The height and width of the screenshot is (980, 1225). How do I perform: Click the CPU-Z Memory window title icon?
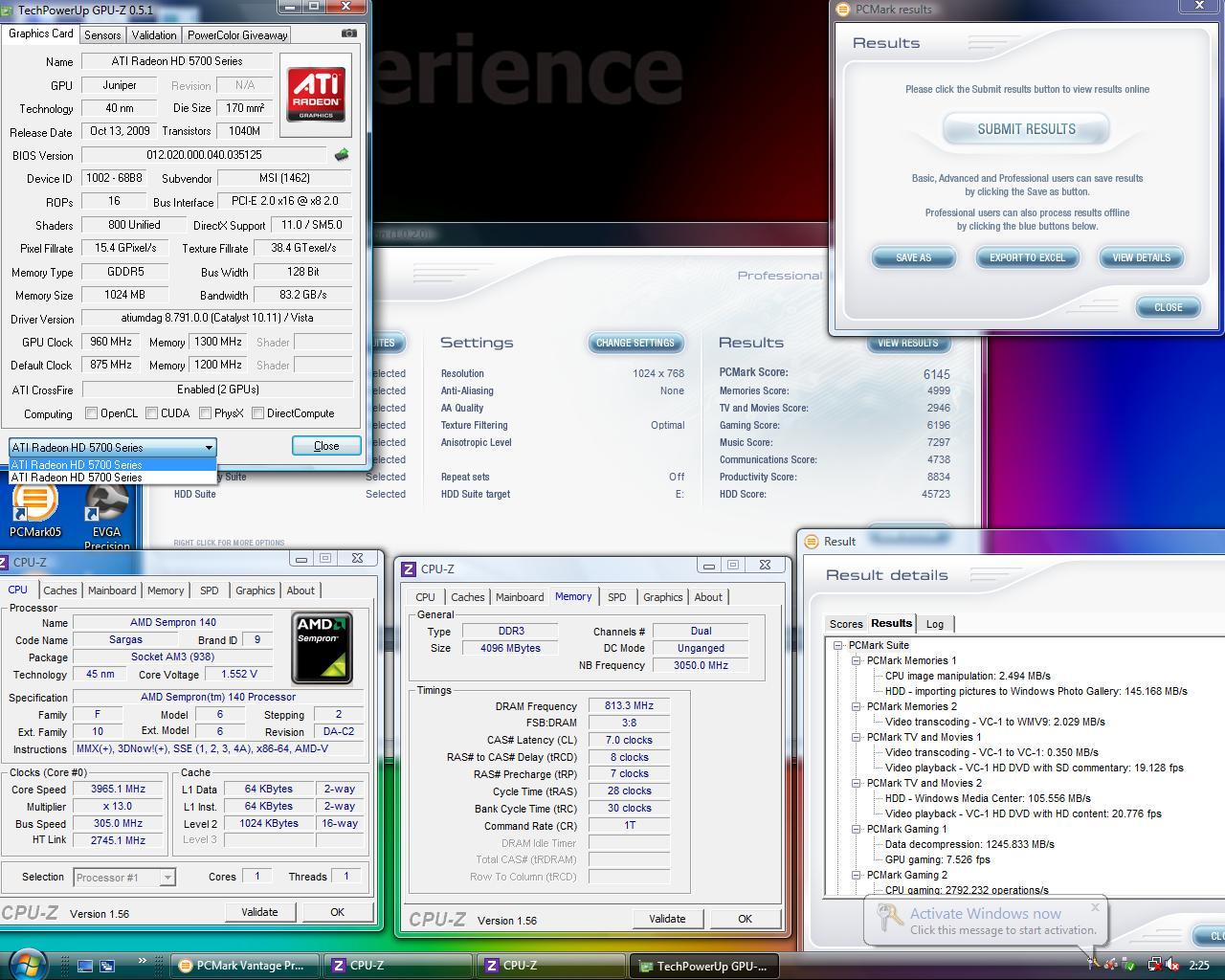coord(409,568)
